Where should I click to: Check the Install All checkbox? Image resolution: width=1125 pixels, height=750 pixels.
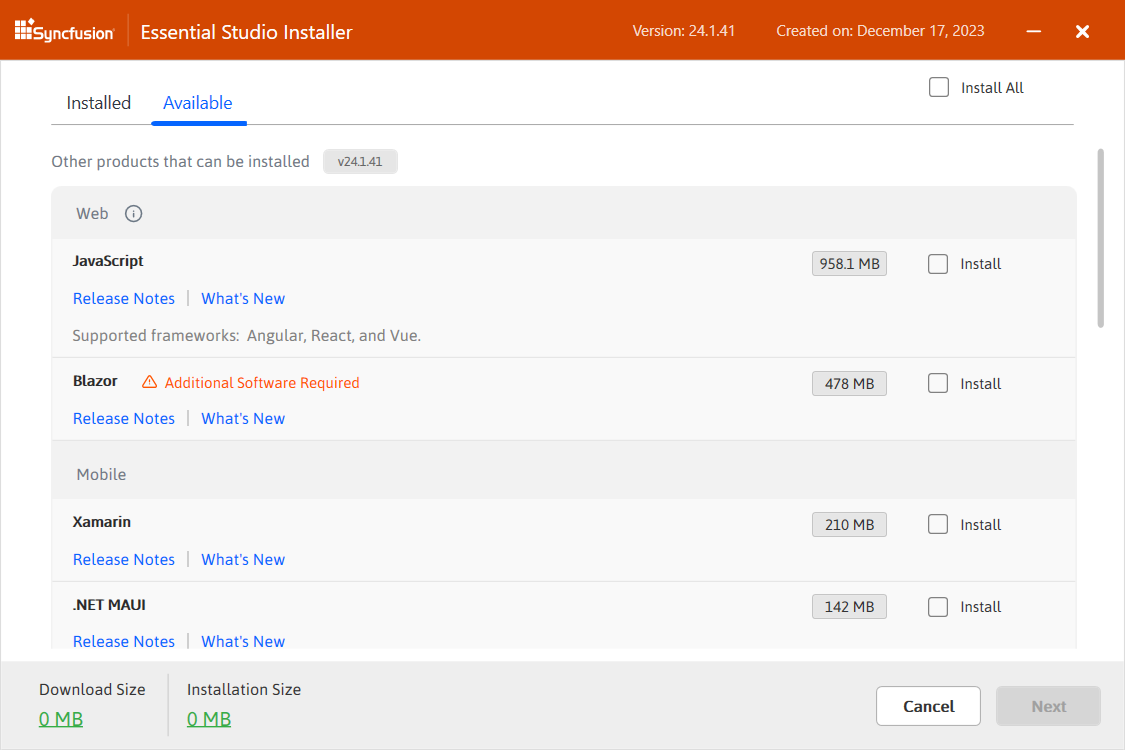(939, 88)
